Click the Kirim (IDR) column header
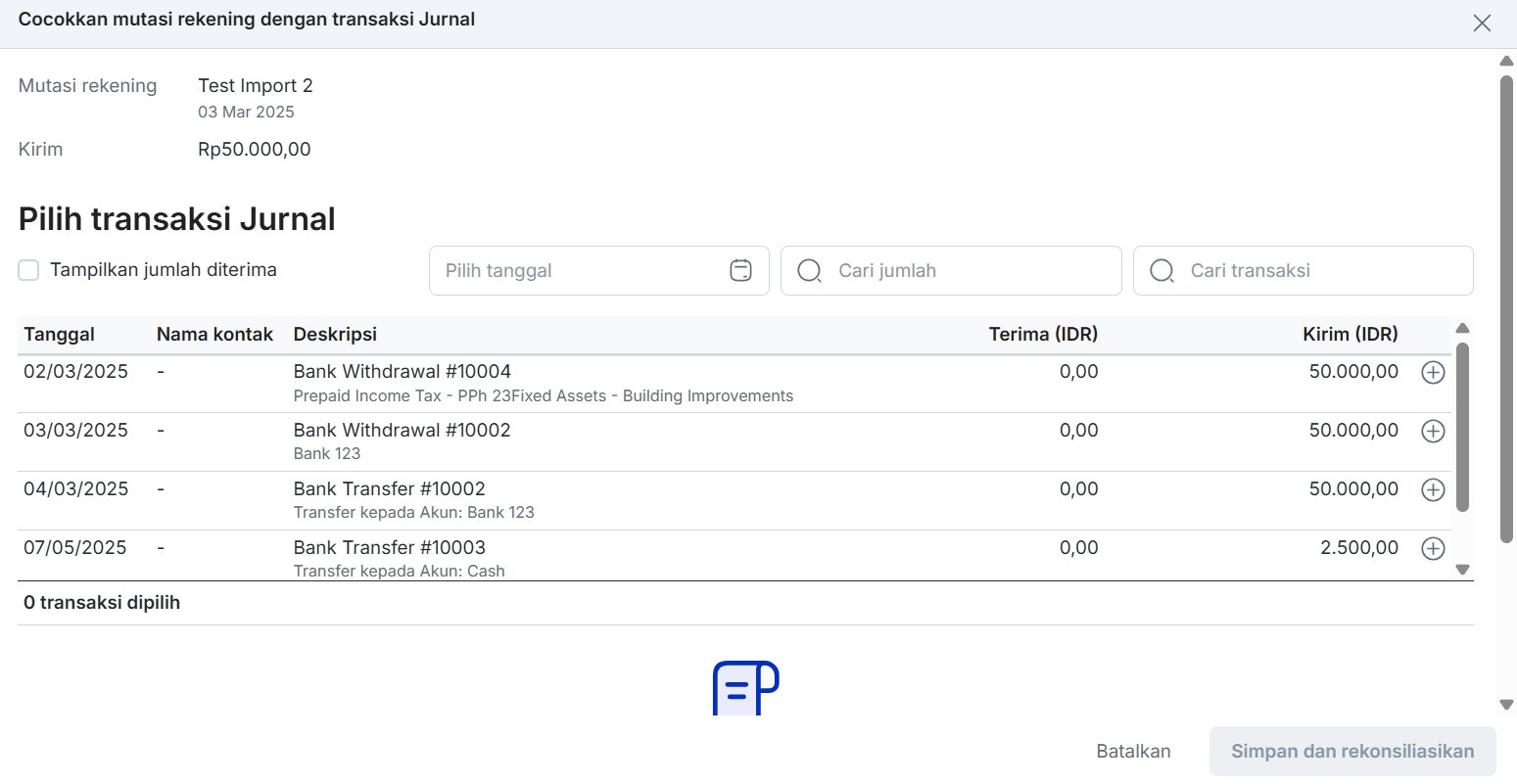 (1350, 335)
